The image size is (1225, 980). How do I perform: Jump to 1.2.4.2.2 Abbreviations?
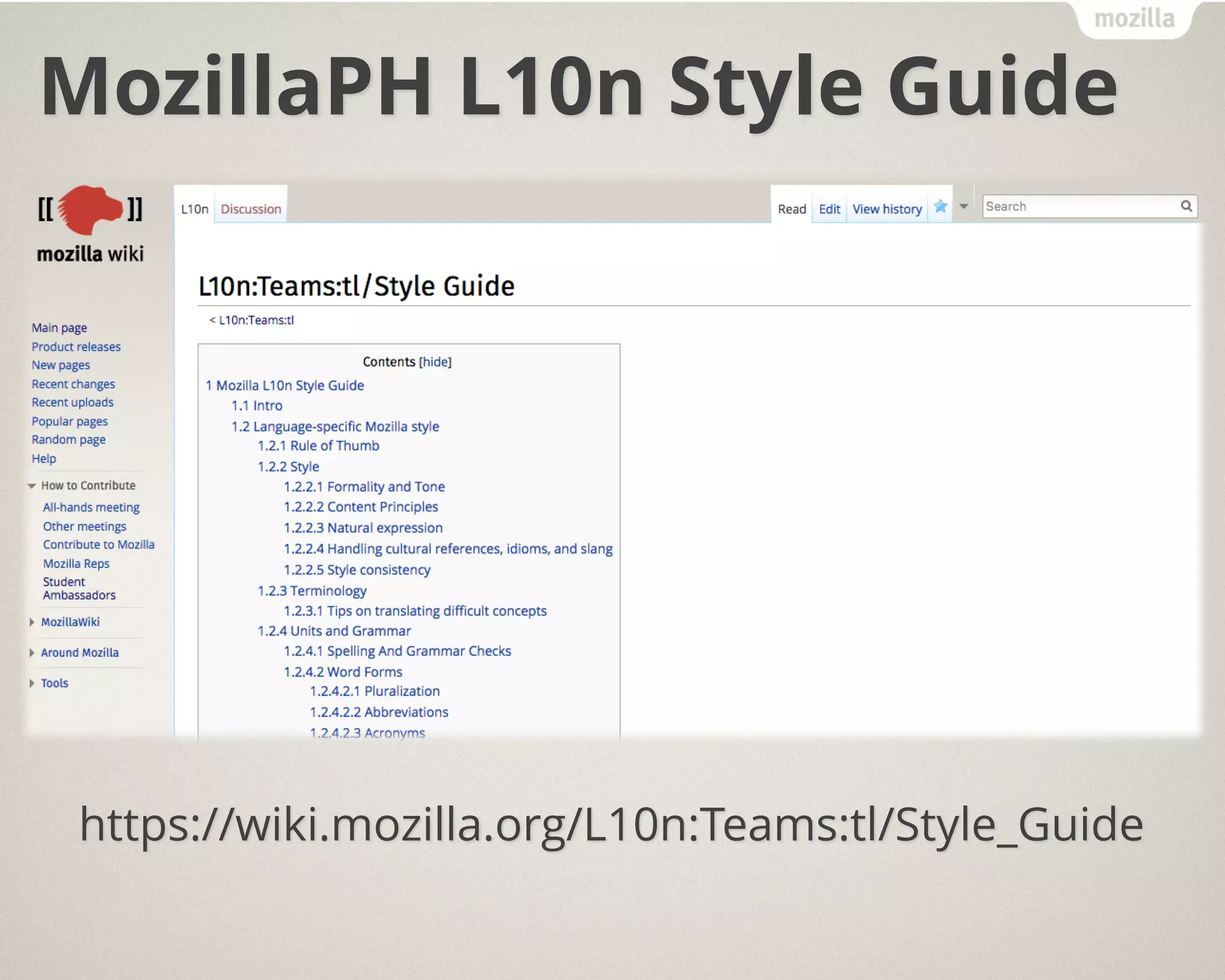click(x=379, y=712)
